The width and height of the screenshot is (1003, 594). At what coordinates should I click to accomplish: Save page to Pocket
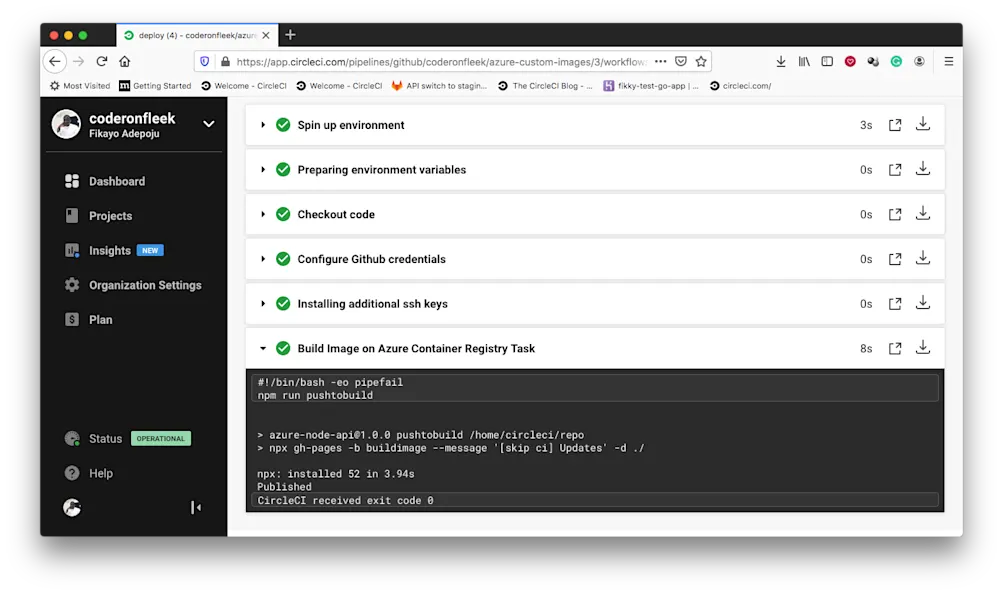click(681, 61)
